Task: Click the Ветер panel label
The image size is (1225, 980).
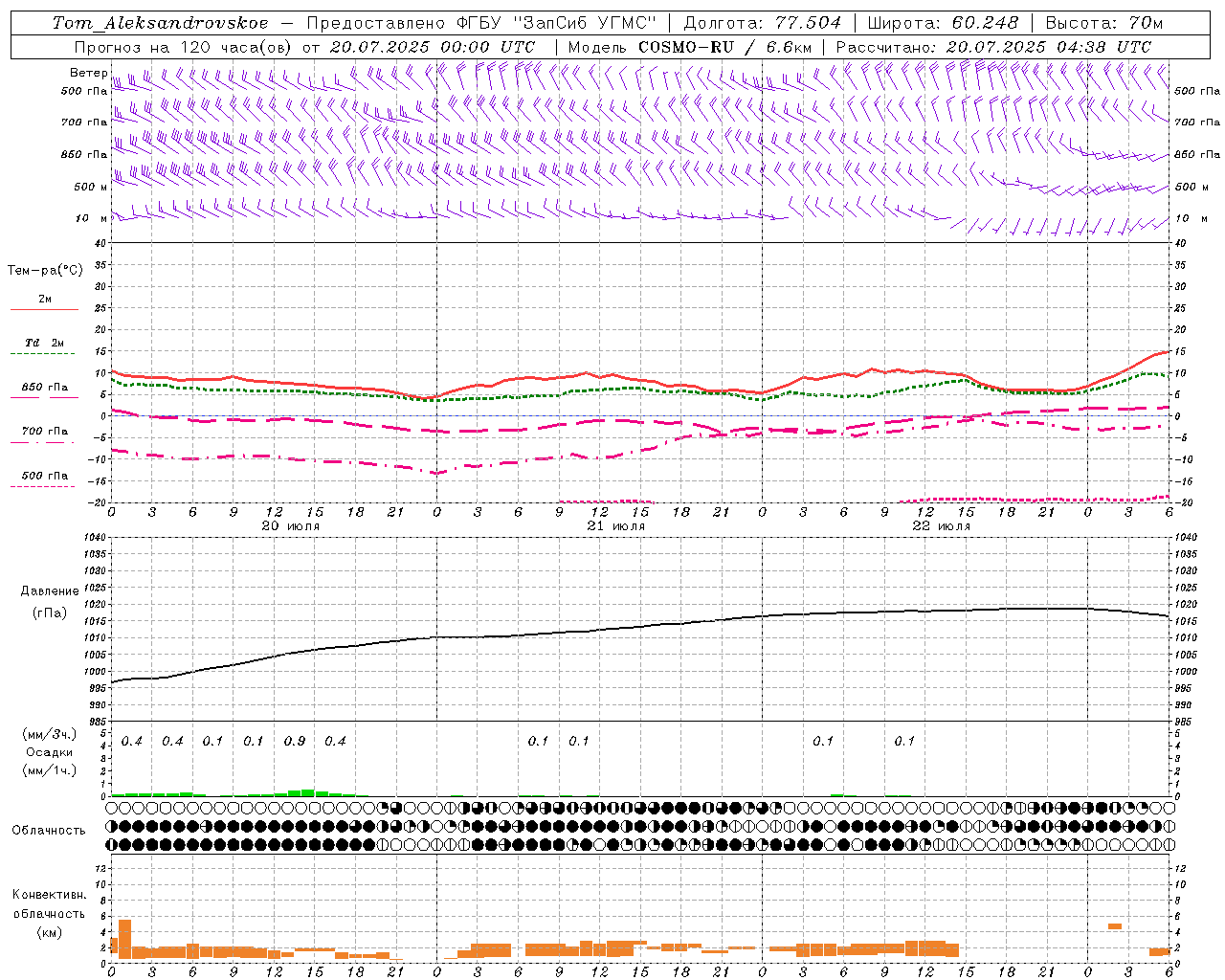Action: tap(88, 73)
